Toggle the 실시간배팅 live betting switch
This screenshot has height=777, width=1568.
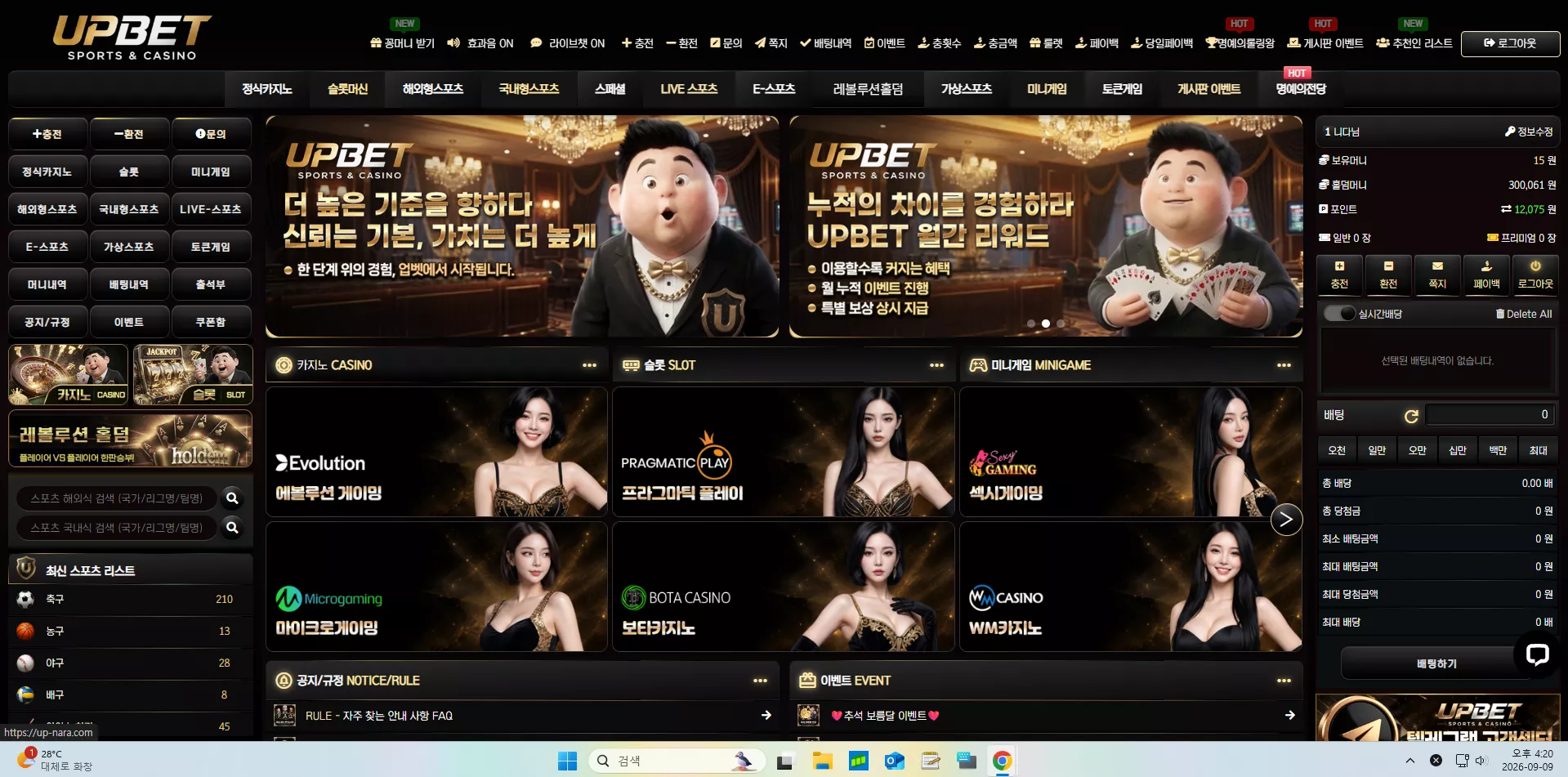1340,314
